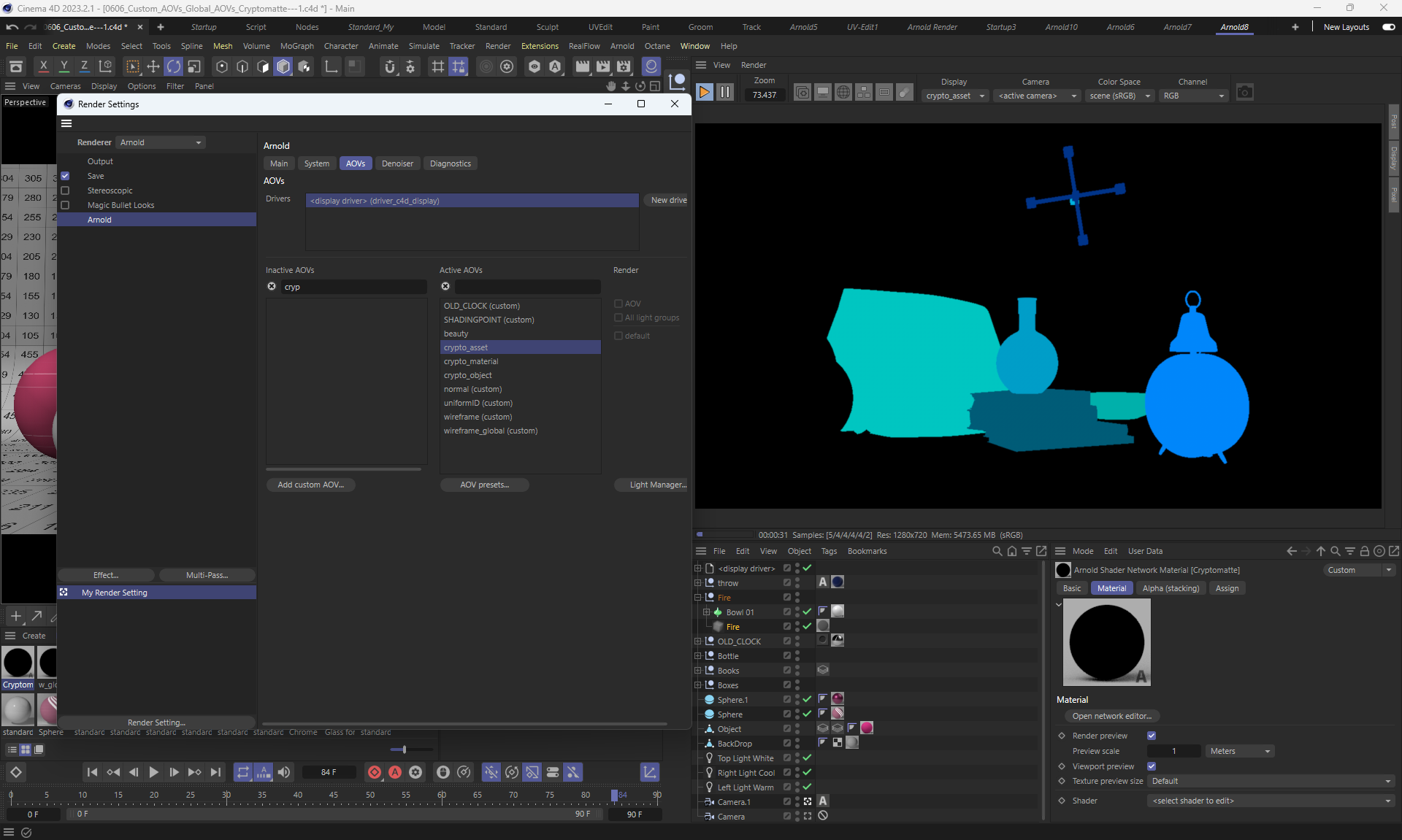Select the Move tool in toolbar
Screen dimensions: 1402x840
pos(153,67)
